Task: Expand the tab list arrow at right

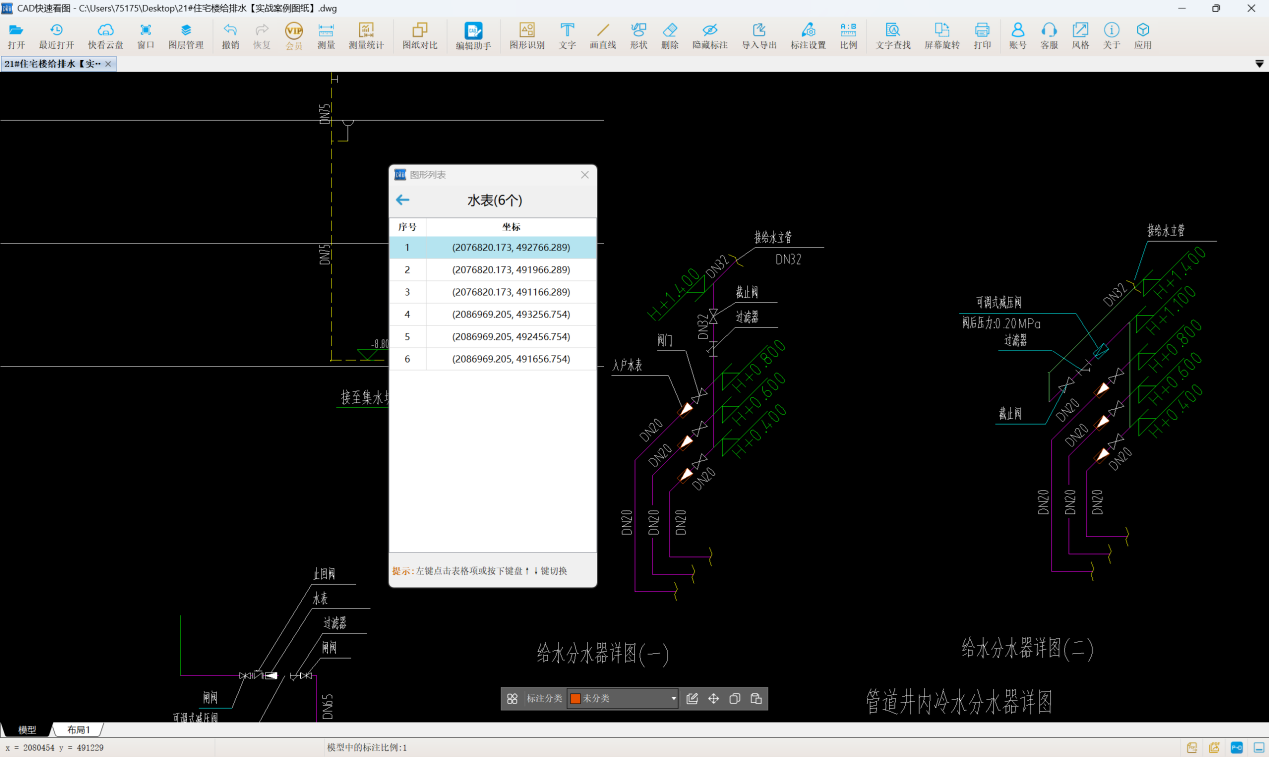Action: coord(1259,64)
